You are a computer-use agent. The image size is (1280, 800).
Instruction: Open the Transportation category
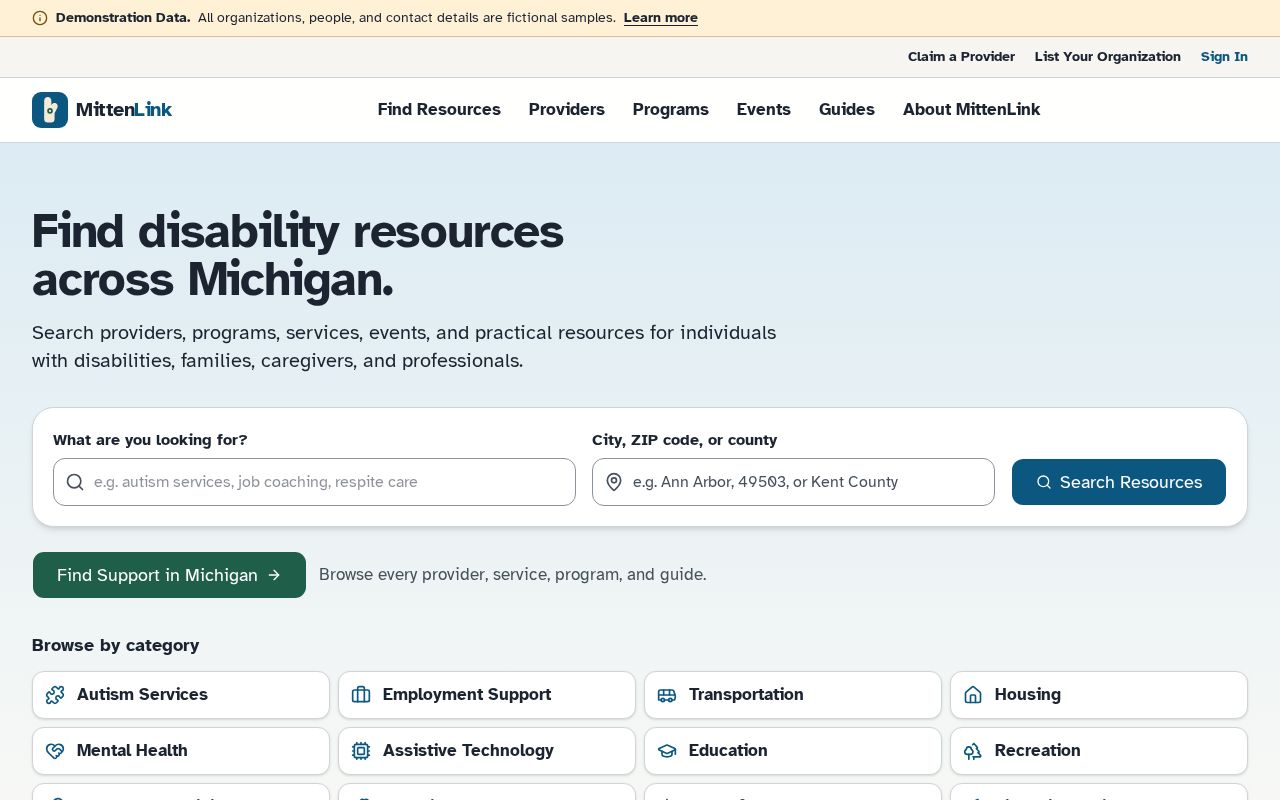point(793,695)
